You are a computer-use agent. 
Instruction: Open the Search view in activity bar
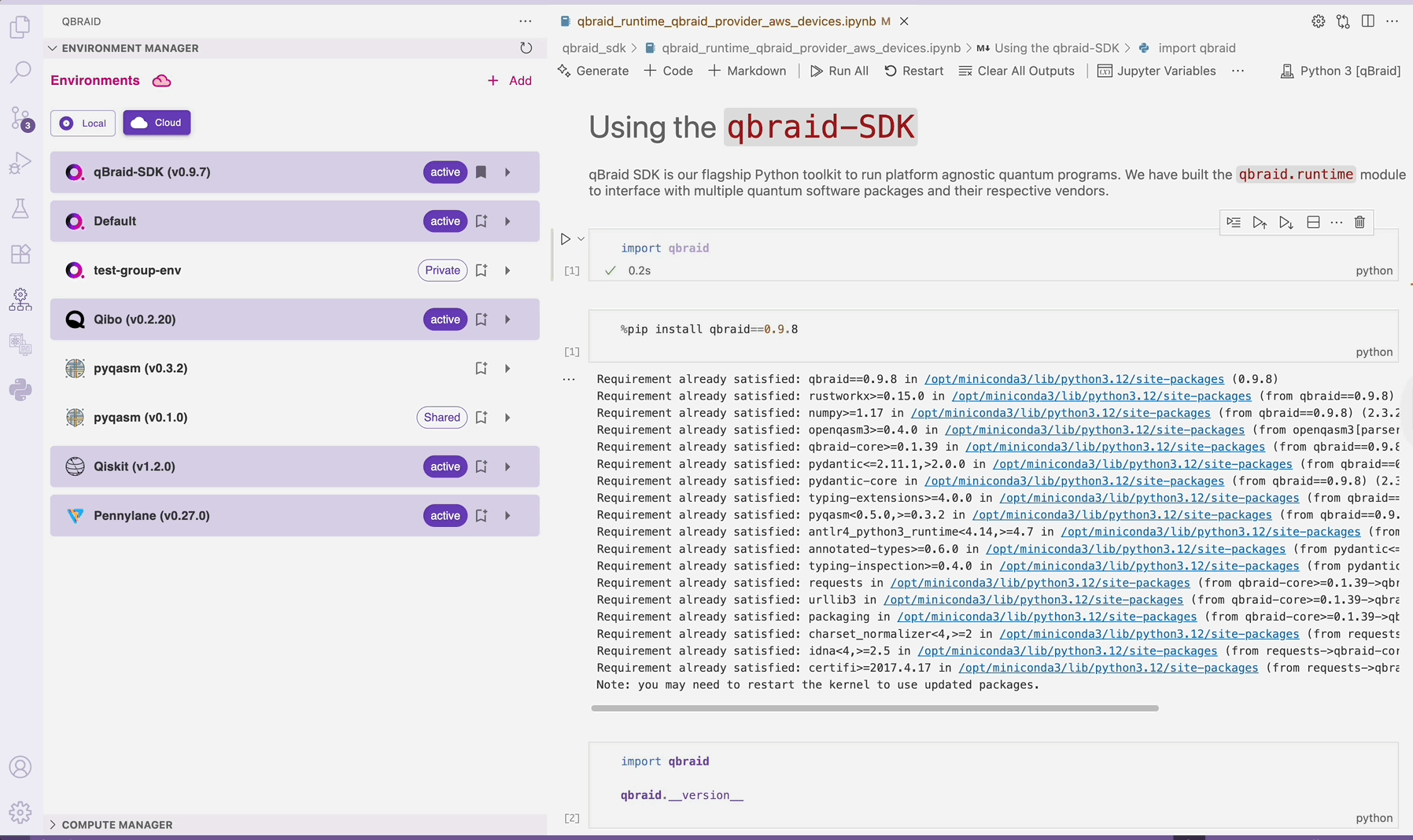pyautogui.click(x=20, y=72)
